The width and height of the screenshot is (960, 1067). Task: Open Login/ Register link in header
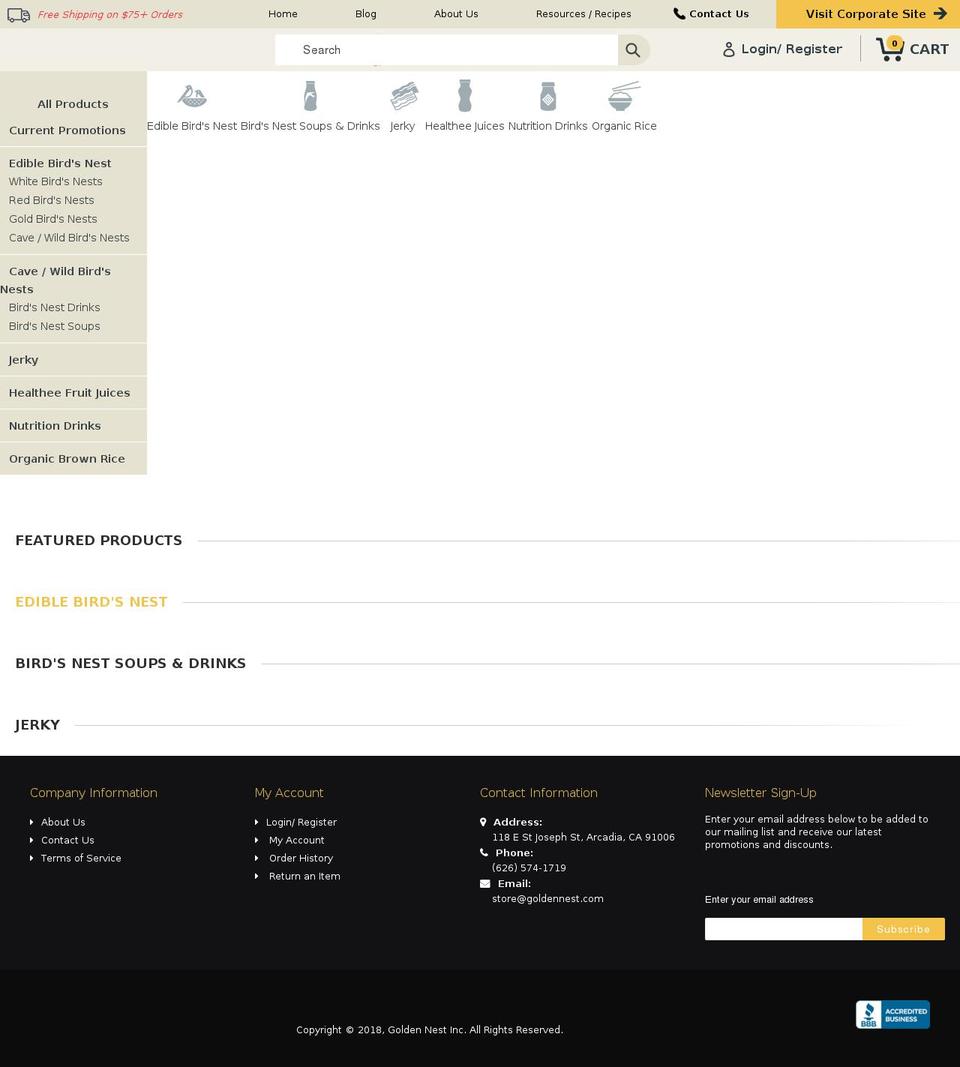(791, 49)
